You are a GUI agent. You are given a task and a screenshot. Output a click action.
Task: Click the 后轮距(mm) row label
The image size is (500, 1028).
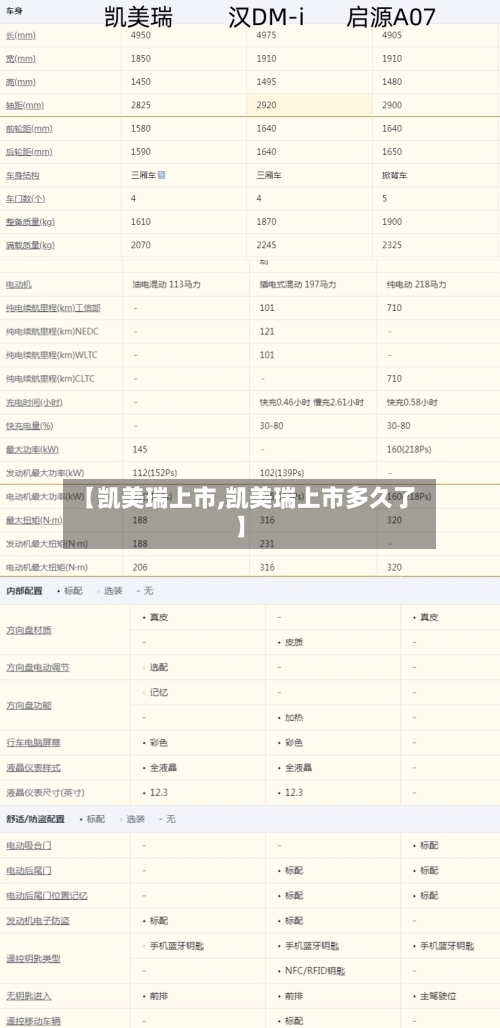coord(29,152)
